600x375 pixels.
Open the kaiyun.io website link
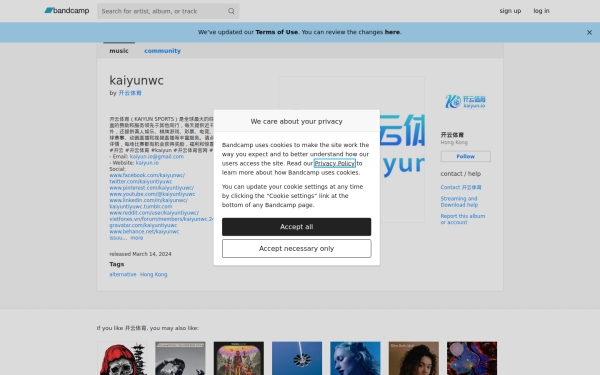point(147,163)
